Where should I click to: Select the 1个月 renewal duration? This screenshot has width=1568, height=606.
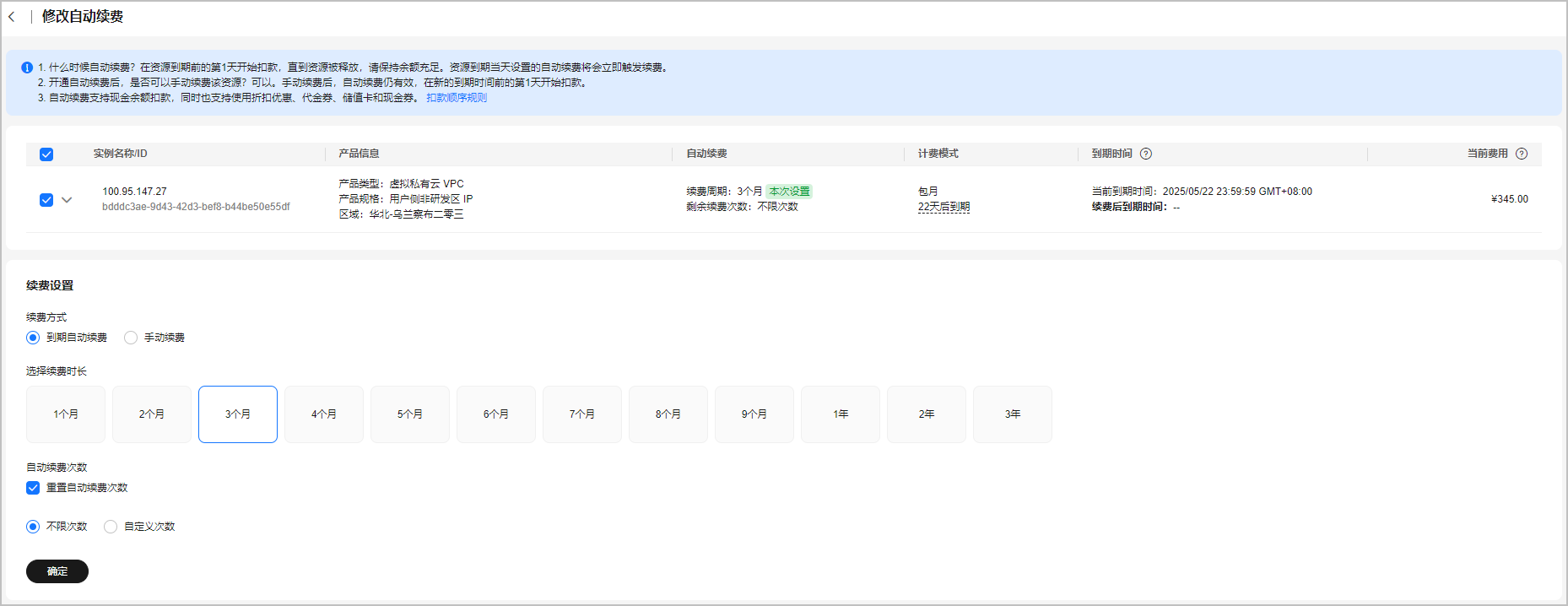pos(66,414)
